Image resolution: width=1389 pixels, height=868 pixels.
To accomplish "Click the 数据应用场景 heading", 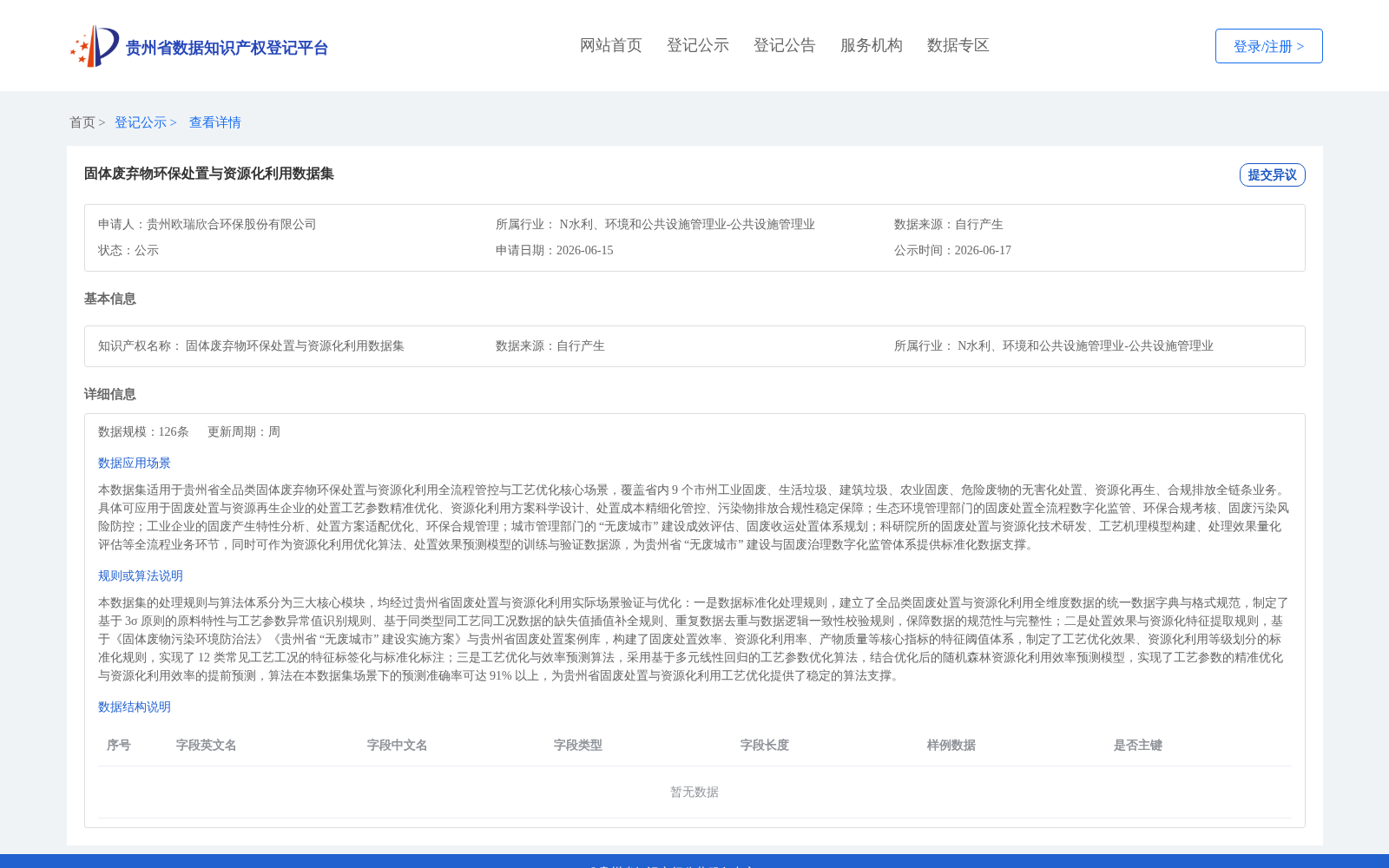I will pyautogui.click(x=135, y=463).
